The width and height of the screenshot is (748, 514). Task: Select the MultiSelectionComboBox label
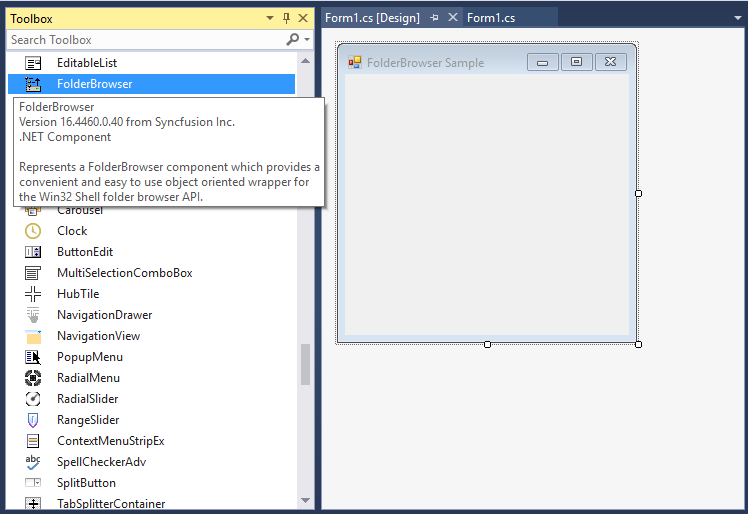pyautogui.click(x=125, y=273)
